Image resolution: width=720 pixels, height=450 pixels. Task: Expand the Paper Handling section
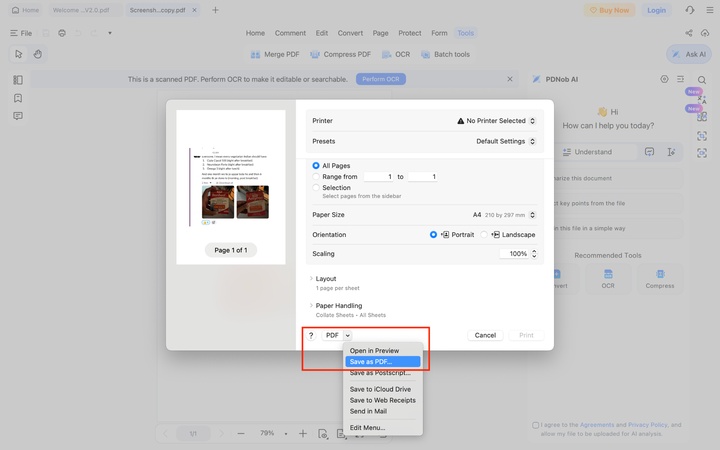tap(311, 305)
